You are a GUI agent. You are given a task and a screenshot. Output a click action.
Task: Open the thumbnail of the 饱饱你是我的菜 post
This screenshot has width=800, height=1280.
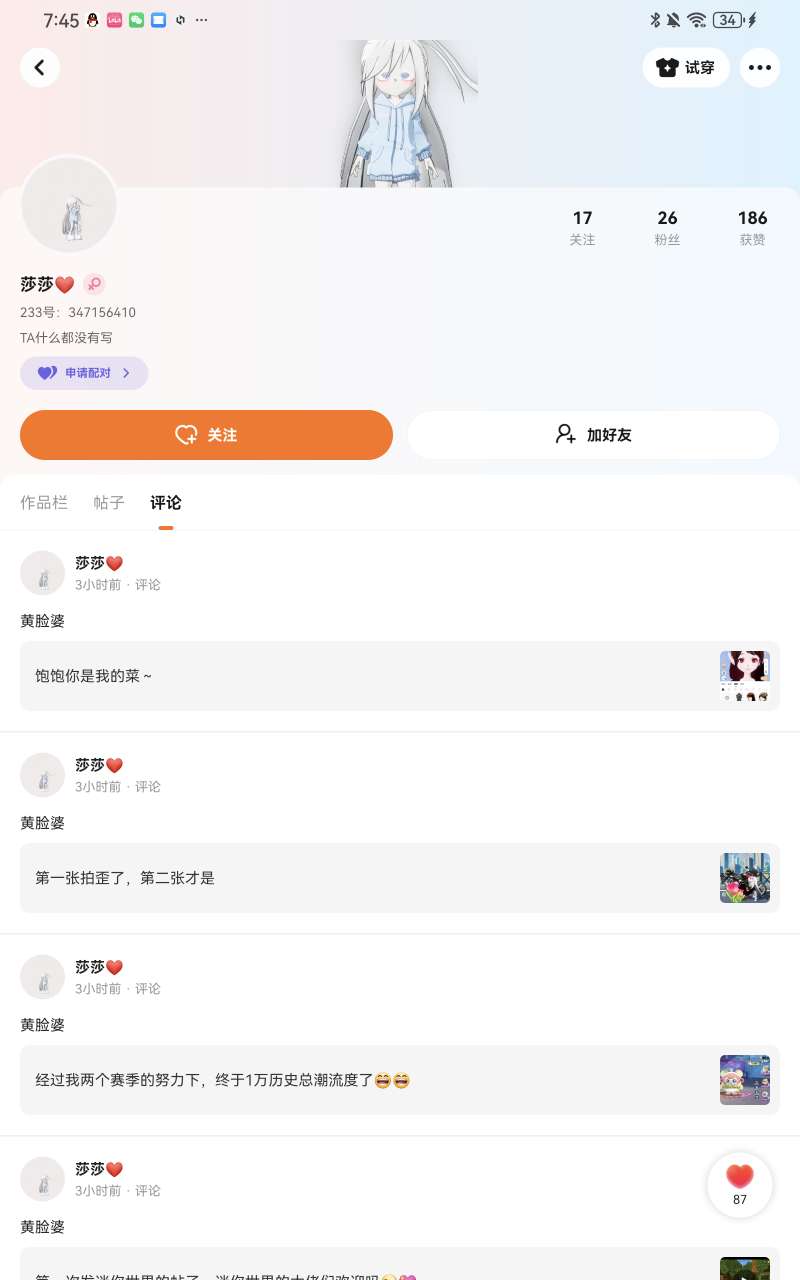coord(745,676)
